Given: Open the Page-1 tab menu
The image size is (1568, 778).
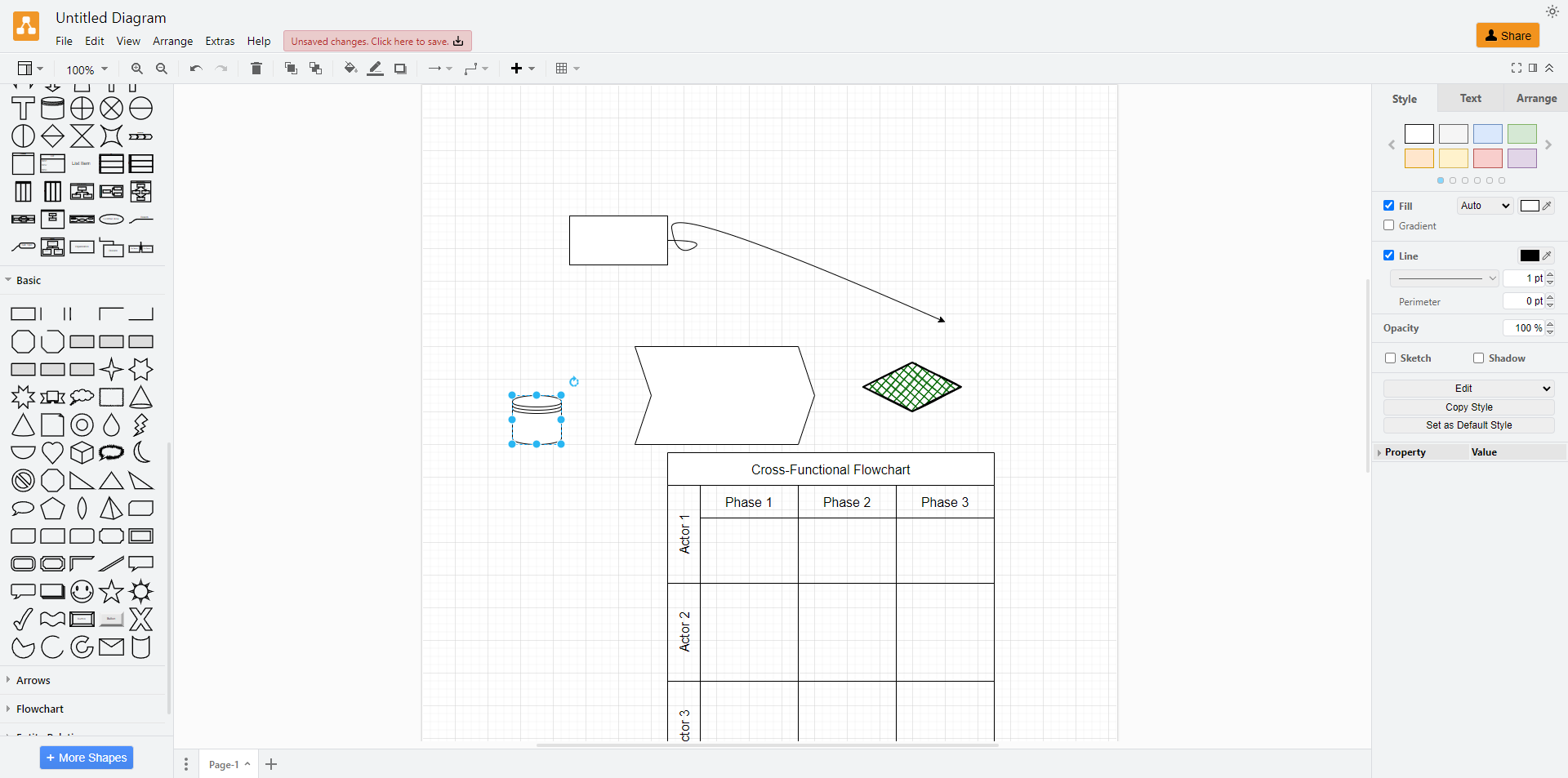Looking at the screenshot, I should click(229, 764).
